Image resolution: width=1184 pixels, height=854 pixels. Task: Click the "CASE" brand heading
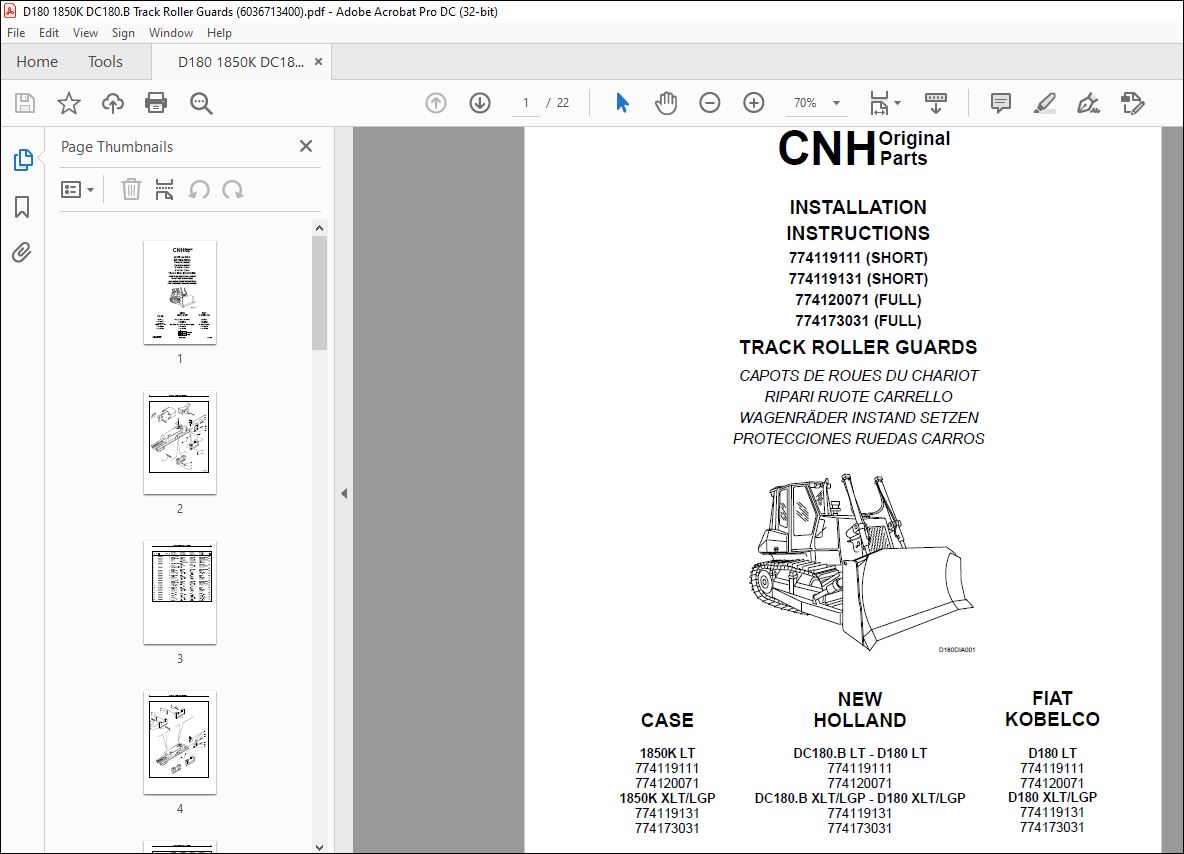(x=667, y=720)
